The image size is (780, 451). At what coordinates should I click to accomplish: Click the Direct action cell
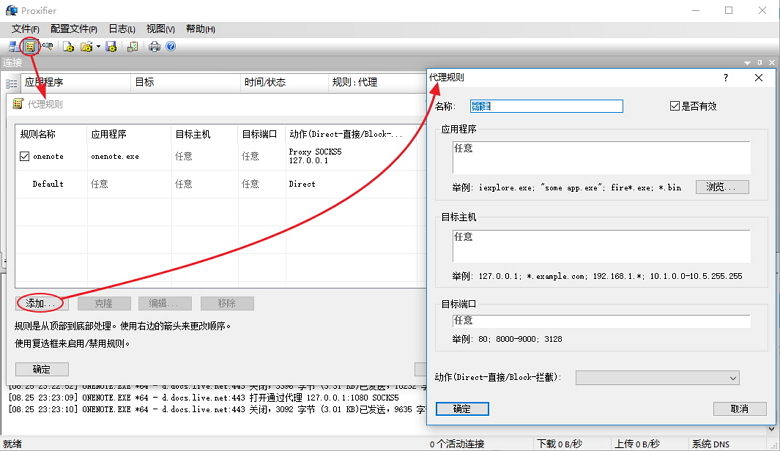(302, 184)
